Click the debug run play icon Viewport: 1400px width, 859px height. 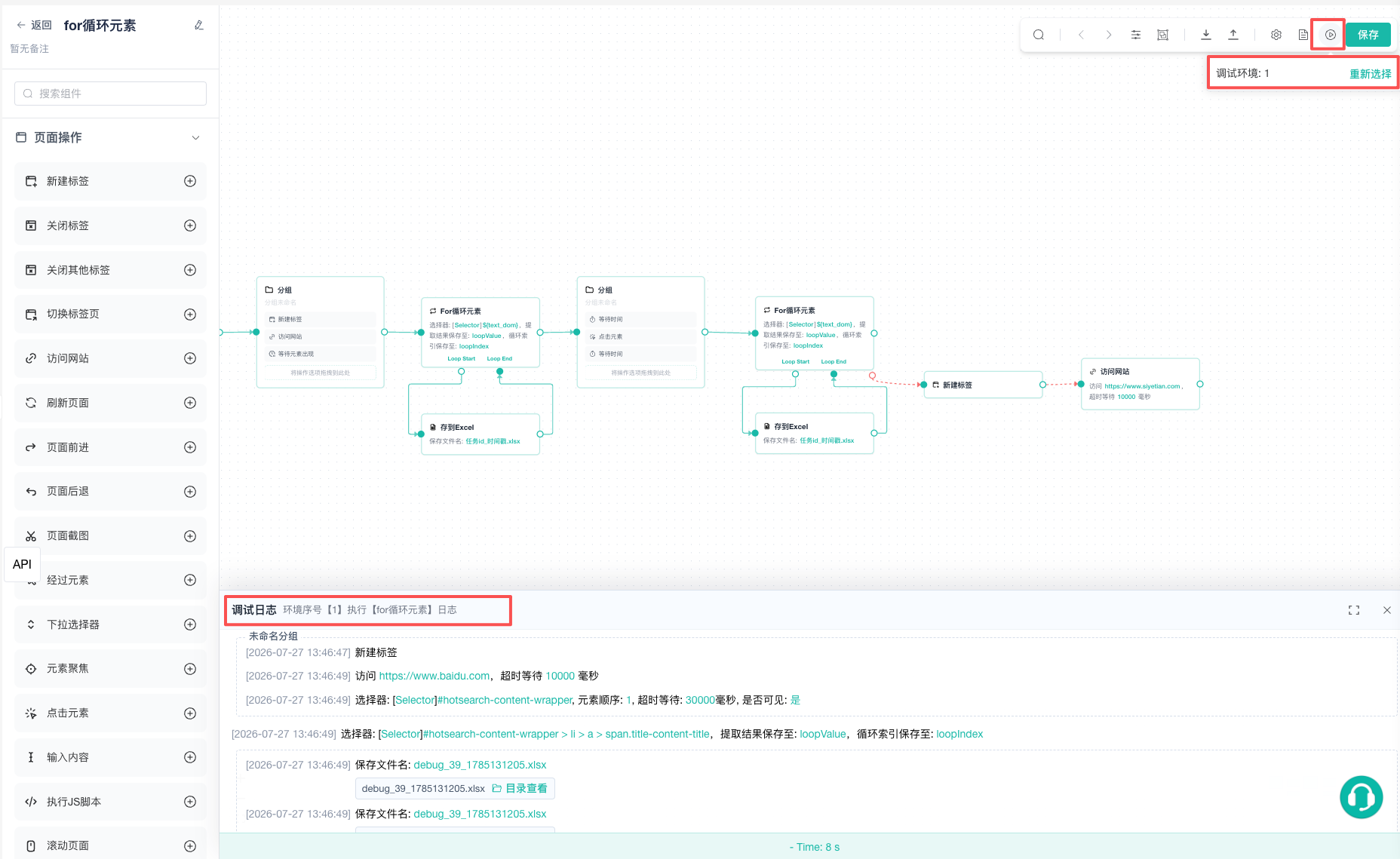tap(1330, 35)
